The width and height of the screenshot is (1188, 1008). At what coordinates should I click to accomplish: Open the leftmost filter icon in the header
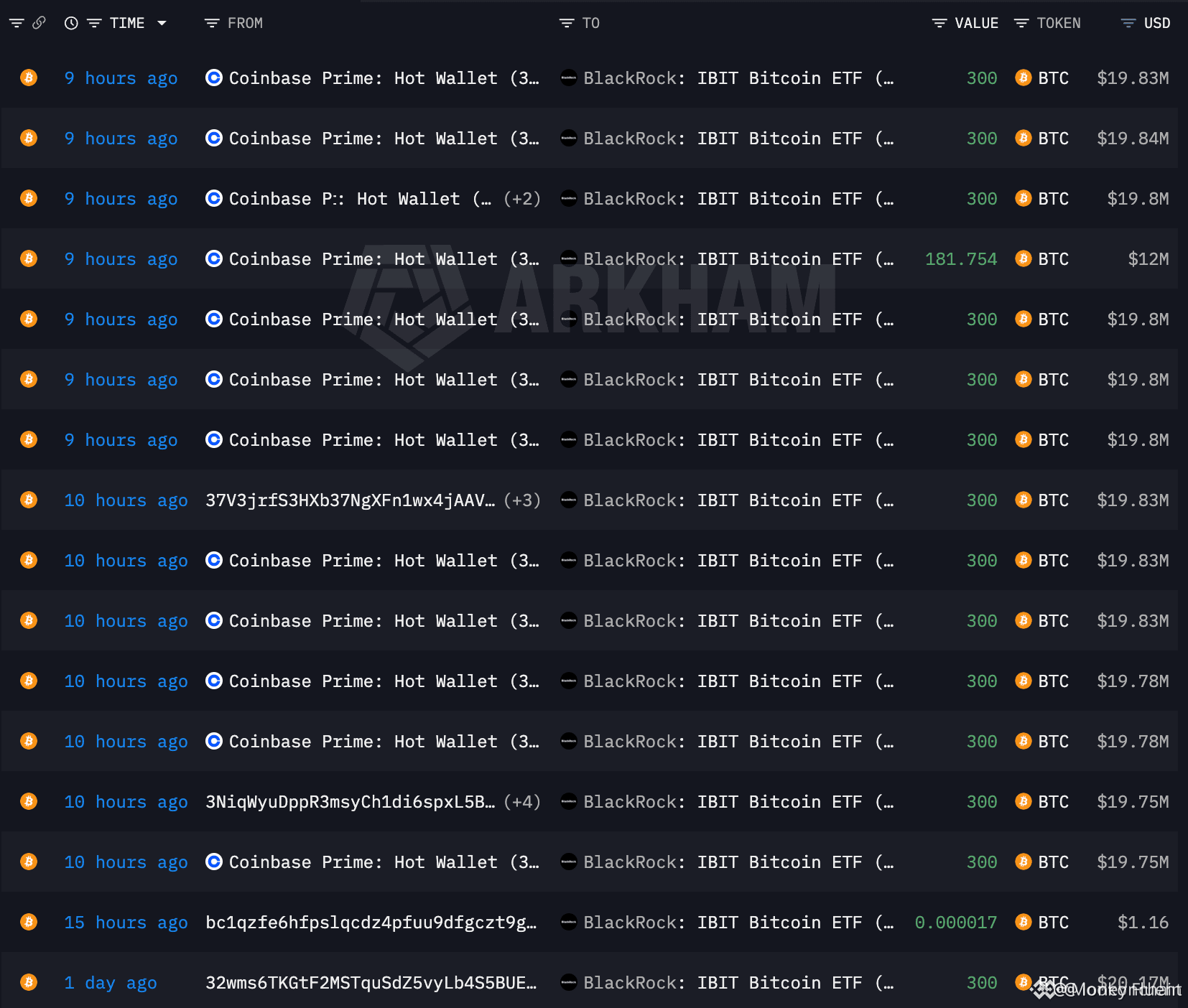(x=17, y=23)
